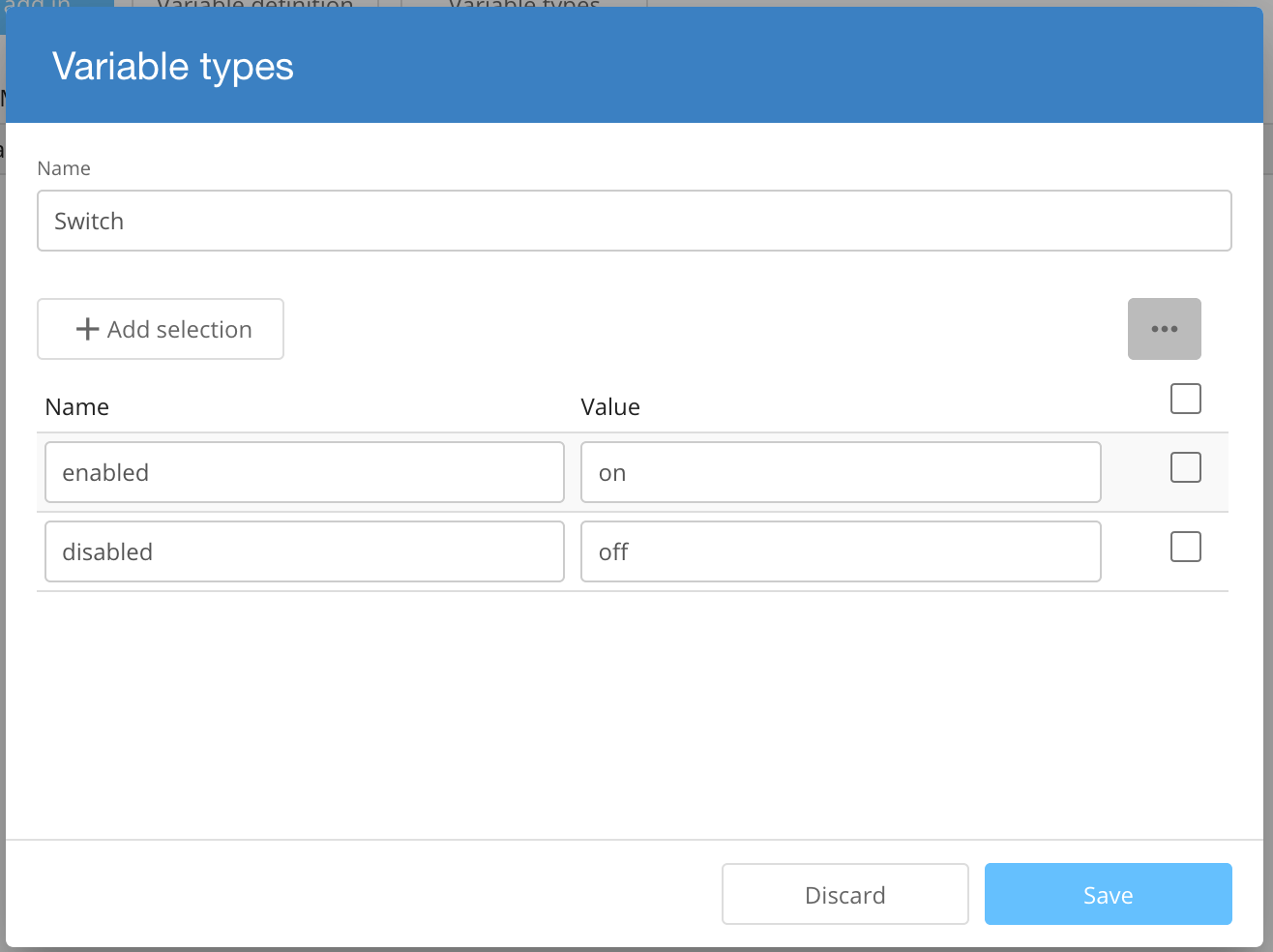The width and height of the screenshot is (1273, 952).
Task: Click the plus icon on Add selection
Action: [87, 329]
